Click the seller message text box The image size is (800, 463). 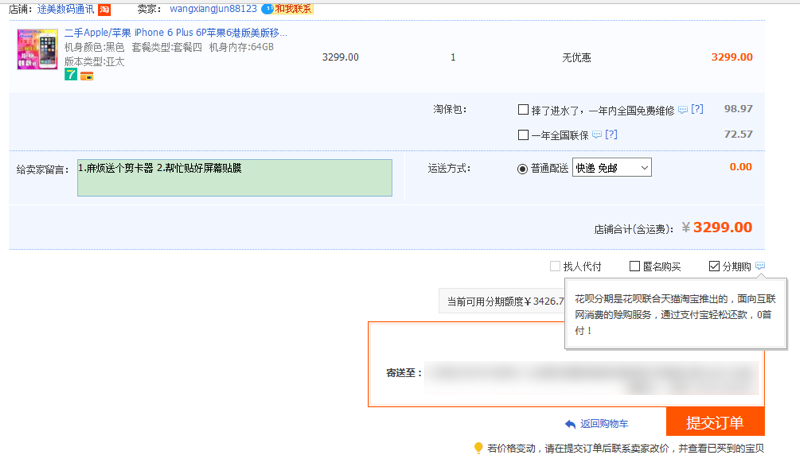(235, 178)
